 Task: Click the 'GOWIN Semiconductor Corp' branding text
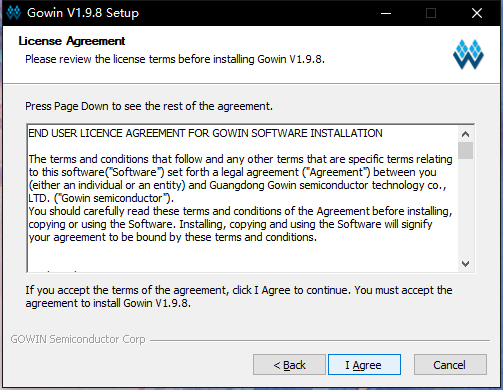(78, 339)
